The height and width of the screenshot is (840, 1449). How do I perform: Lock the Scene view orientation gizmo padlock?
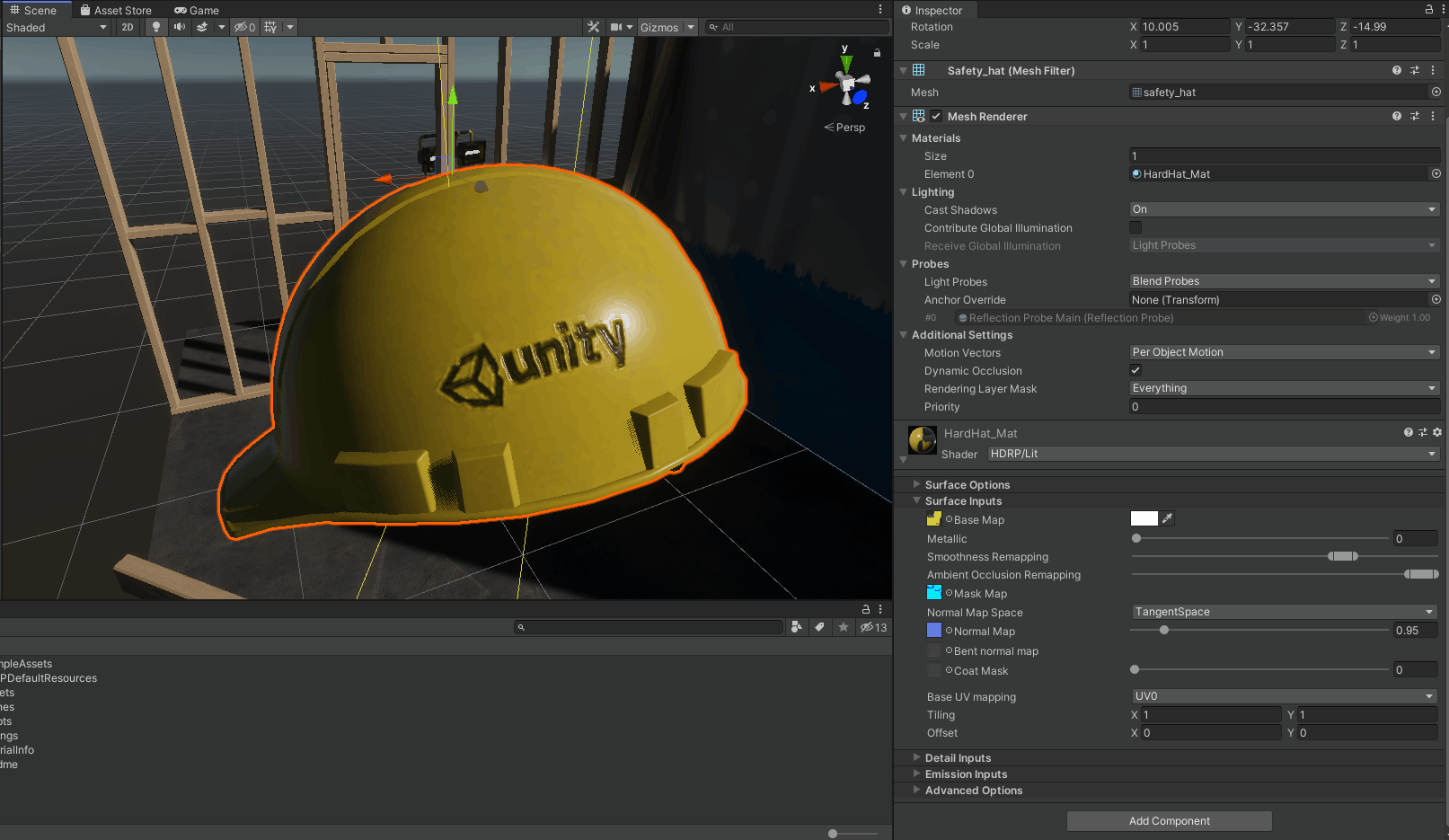pos(877,53)
